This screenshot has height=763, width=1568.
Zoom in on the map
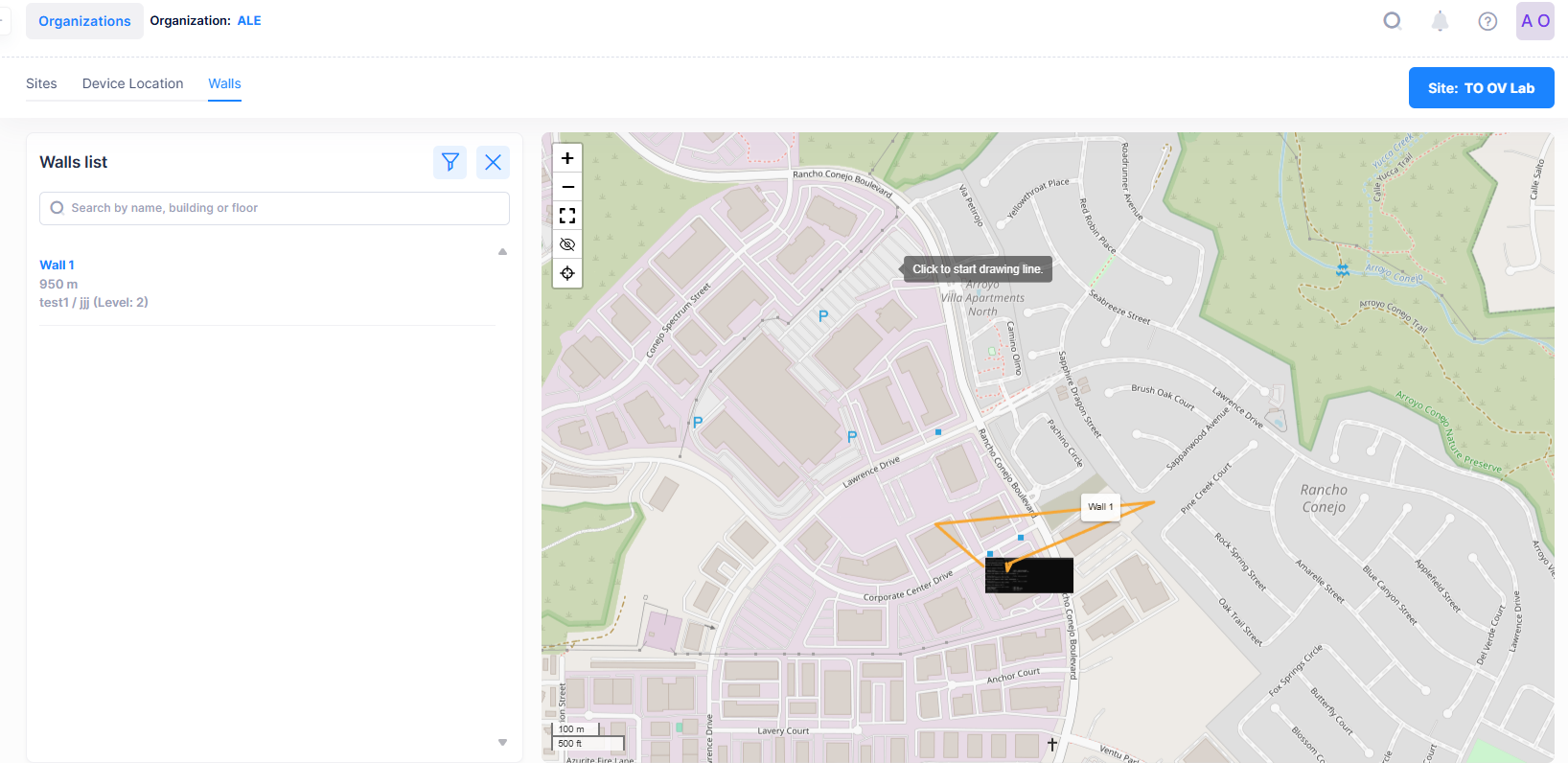tap(567, 158)
